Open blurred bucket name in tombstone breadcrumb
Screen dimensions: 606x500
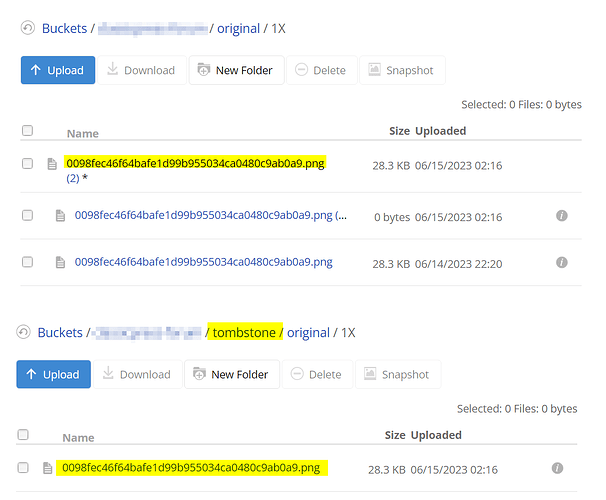coord(147,333)
